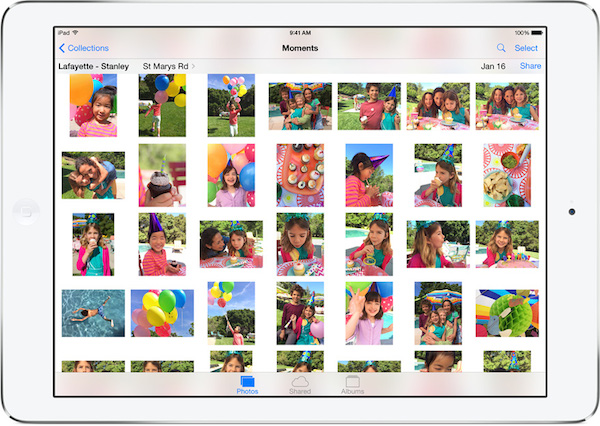Viewport: 600px width, 426px height.
Task: Go back to Collections
Action: point(88,48)
